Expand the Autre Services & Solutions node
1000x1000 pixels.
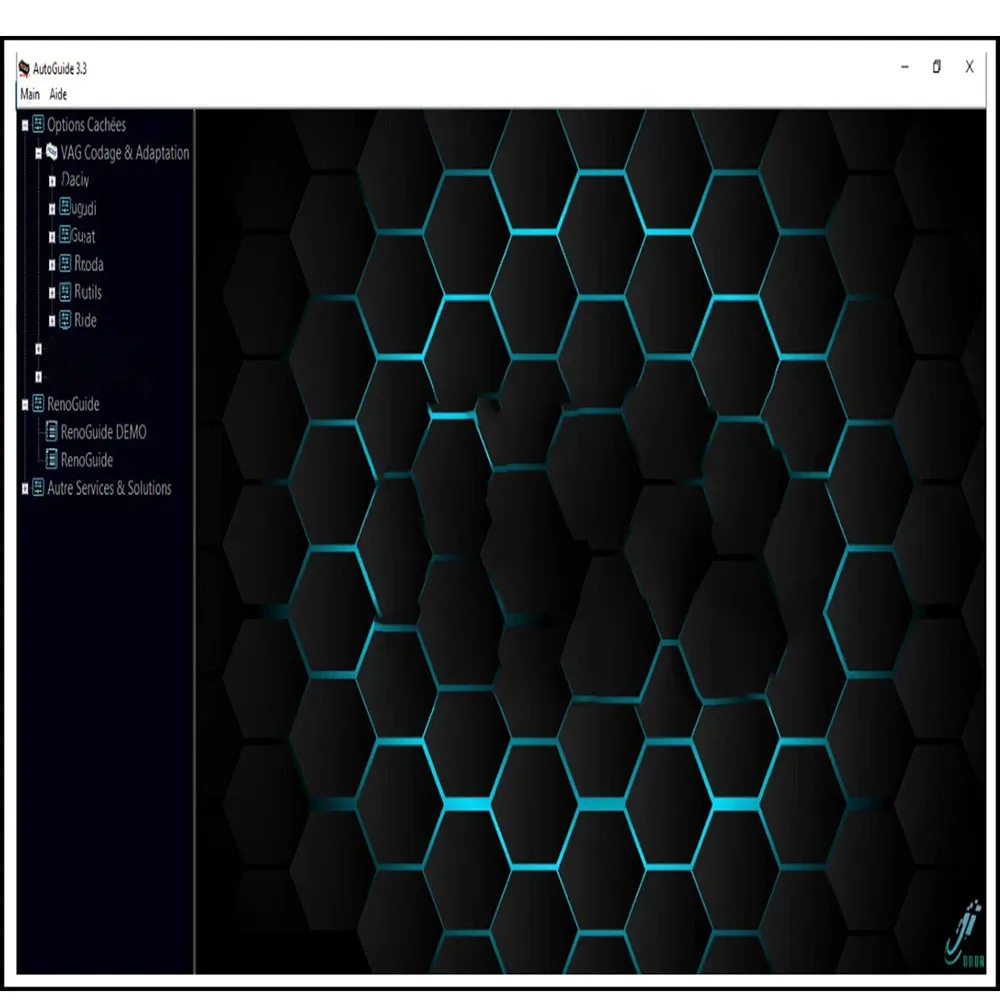[25, 489]
